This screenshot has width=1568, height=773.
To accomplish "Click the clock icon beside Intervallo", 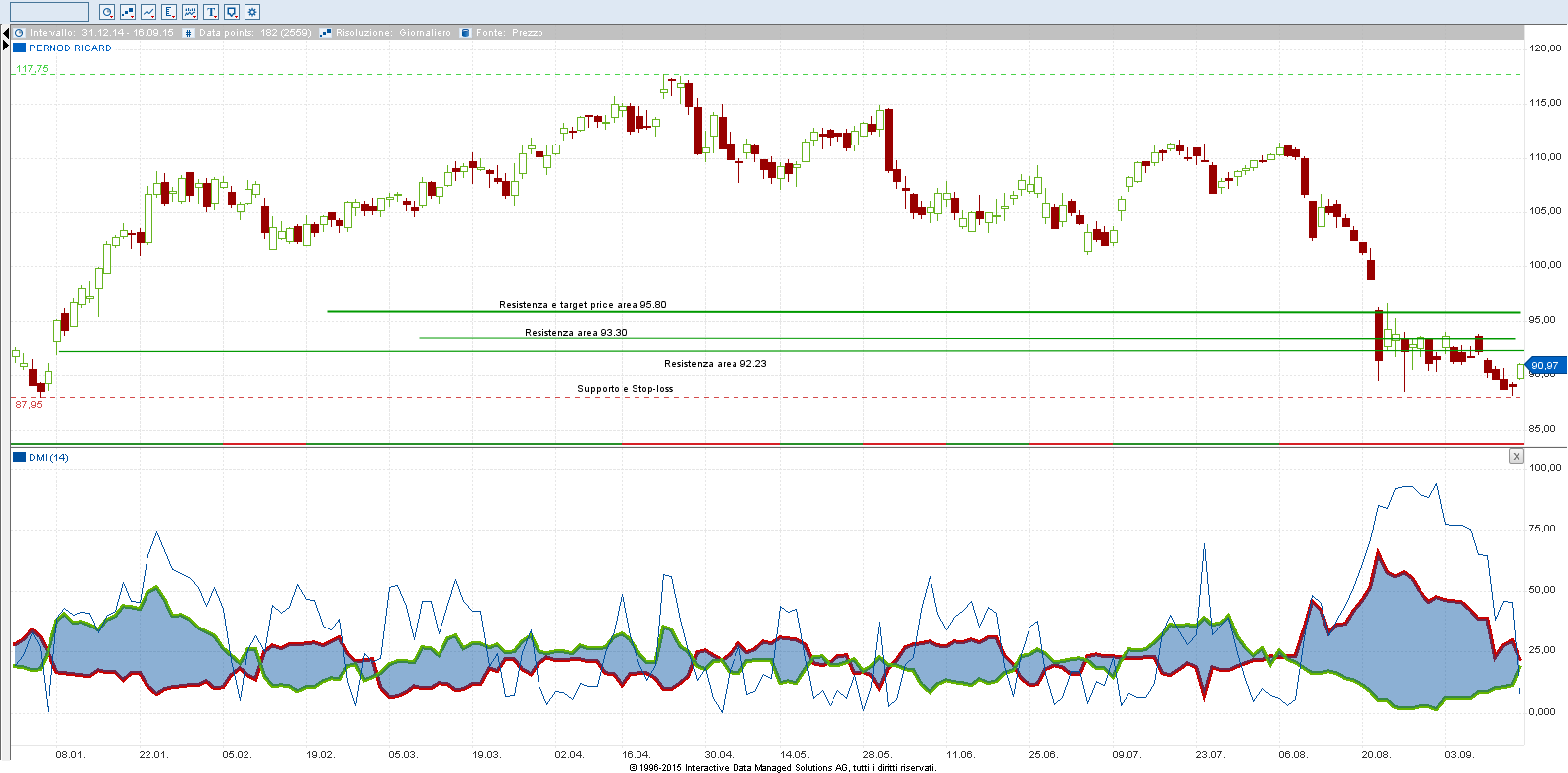I will point(19,33).
